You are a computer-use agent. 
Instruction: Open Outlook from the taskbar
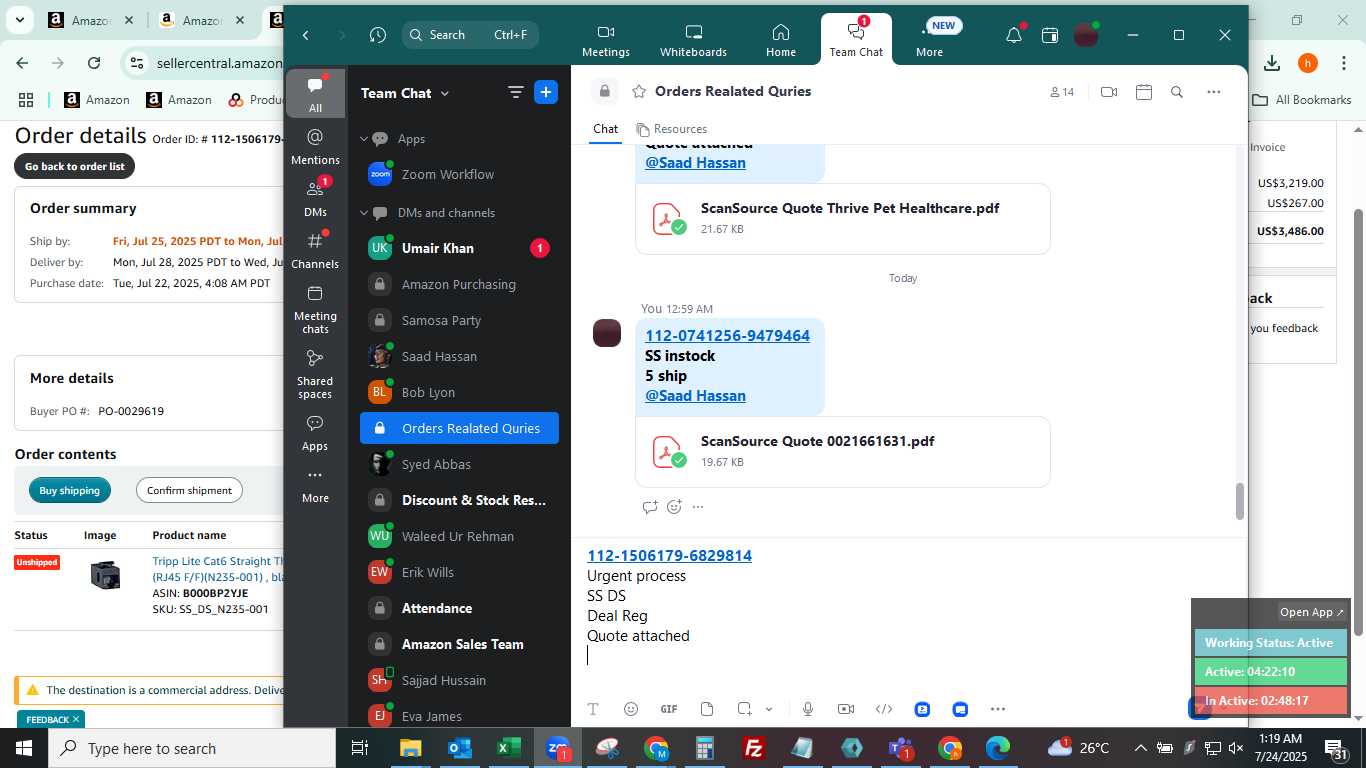pos(459,748)
